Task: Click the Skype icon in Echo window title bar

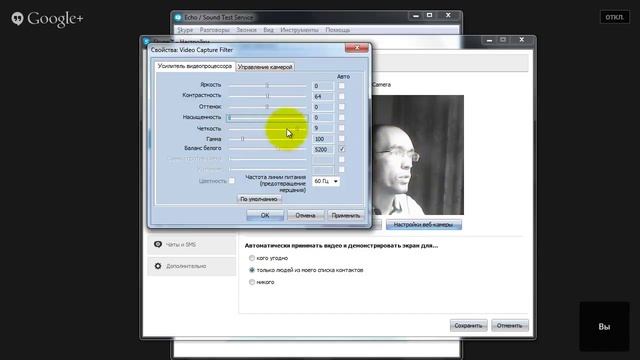Action: pyautogui.click(x=178, y=18)
